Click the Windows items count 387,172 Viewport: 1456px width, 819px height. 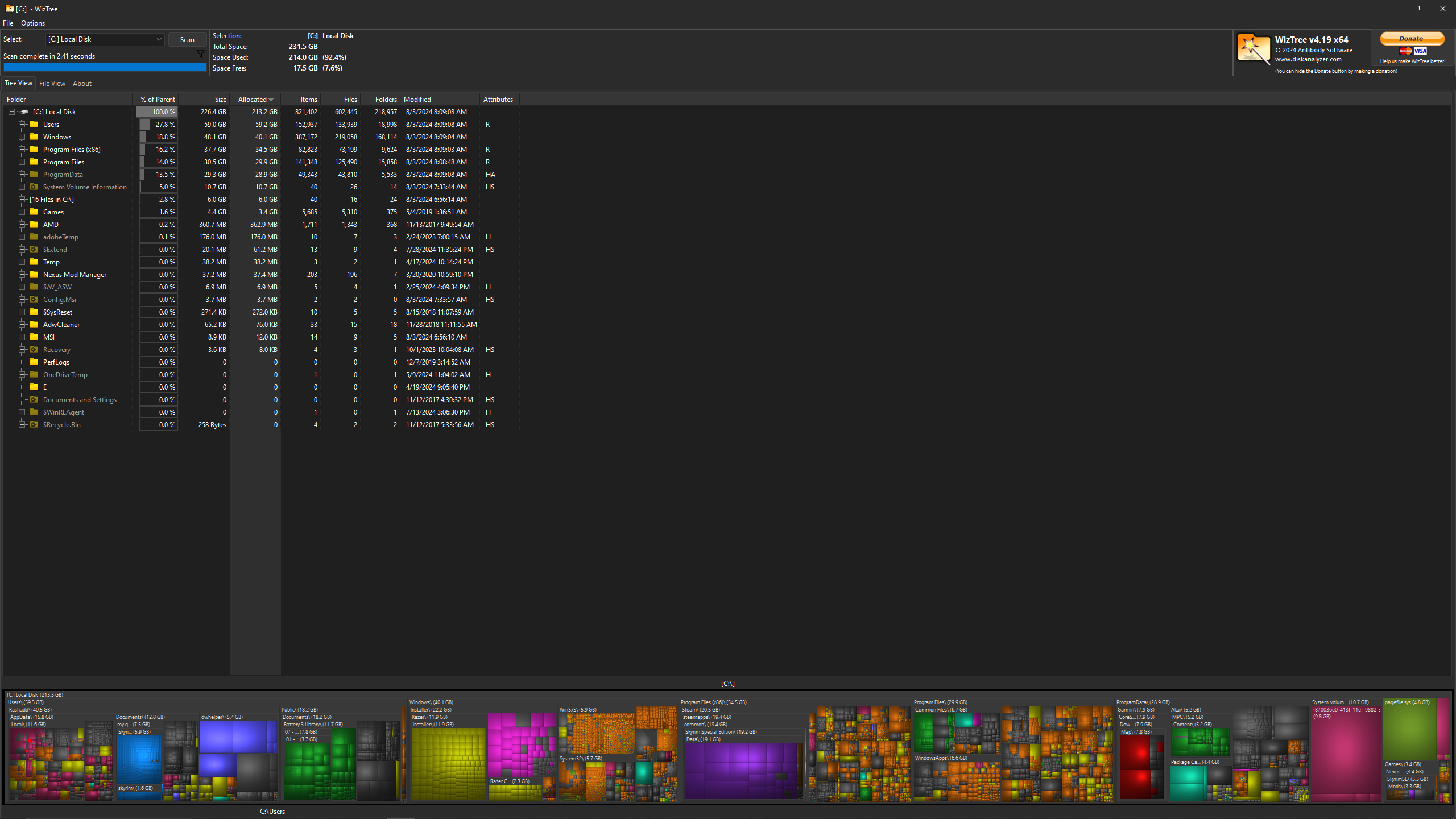[x=306, y=136]
